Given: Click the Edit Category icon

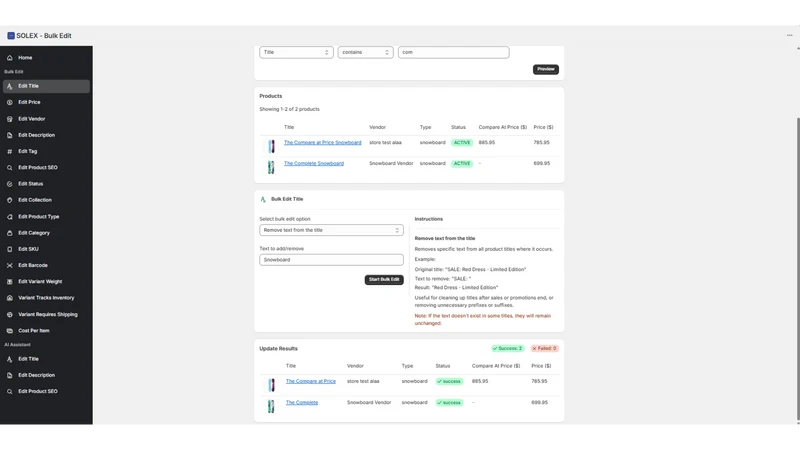Looking at the screenshot, I should coord(10,233).
